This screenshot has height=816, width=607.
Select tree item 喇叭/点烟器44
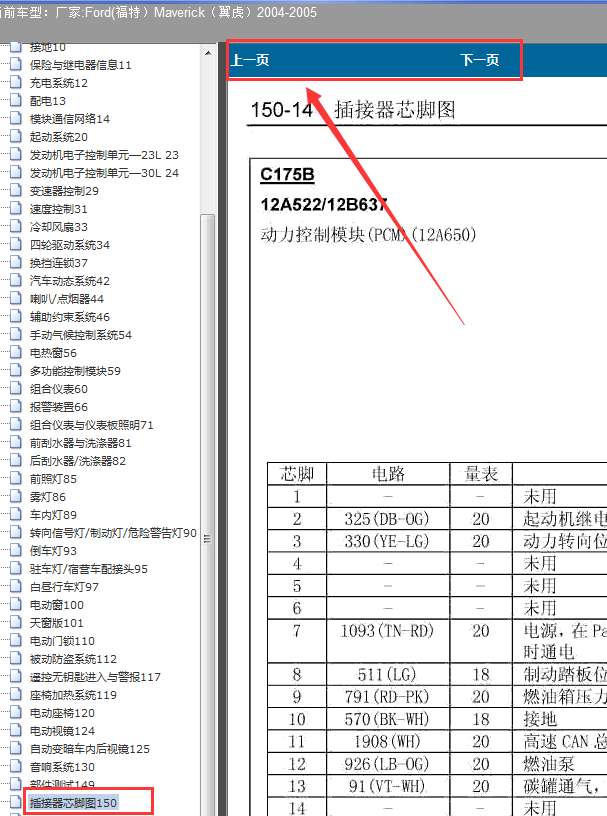pyautogui.click(x=67, y=299)
